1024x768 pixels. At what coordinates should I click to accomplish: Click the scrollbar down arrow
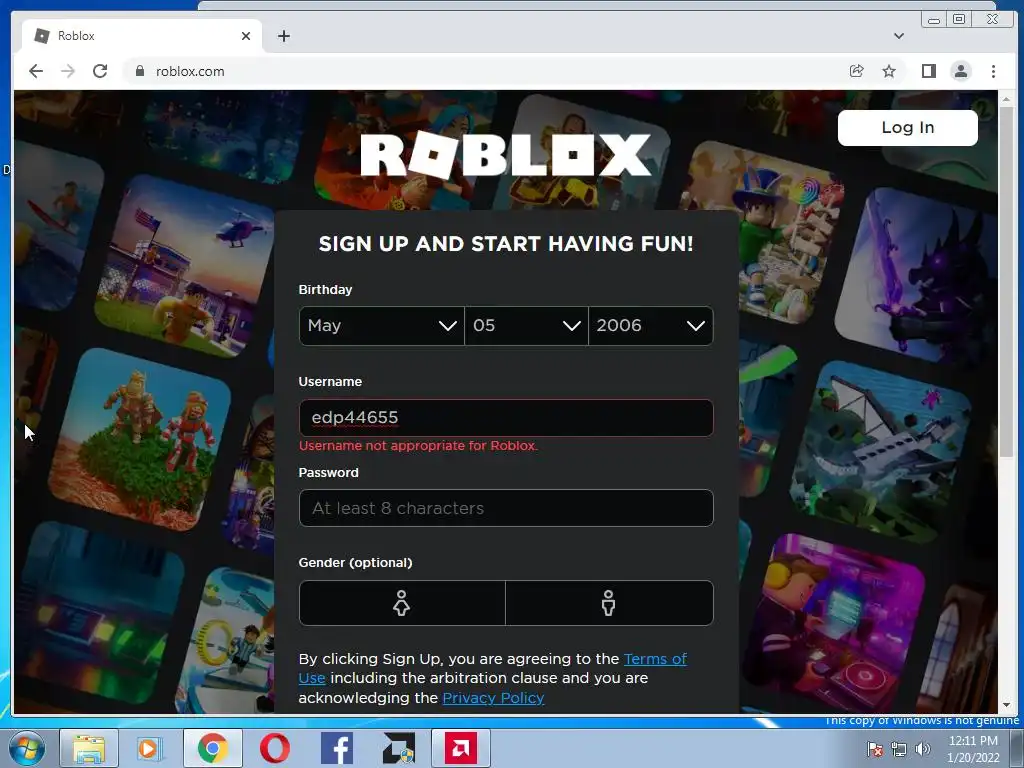1006,705
